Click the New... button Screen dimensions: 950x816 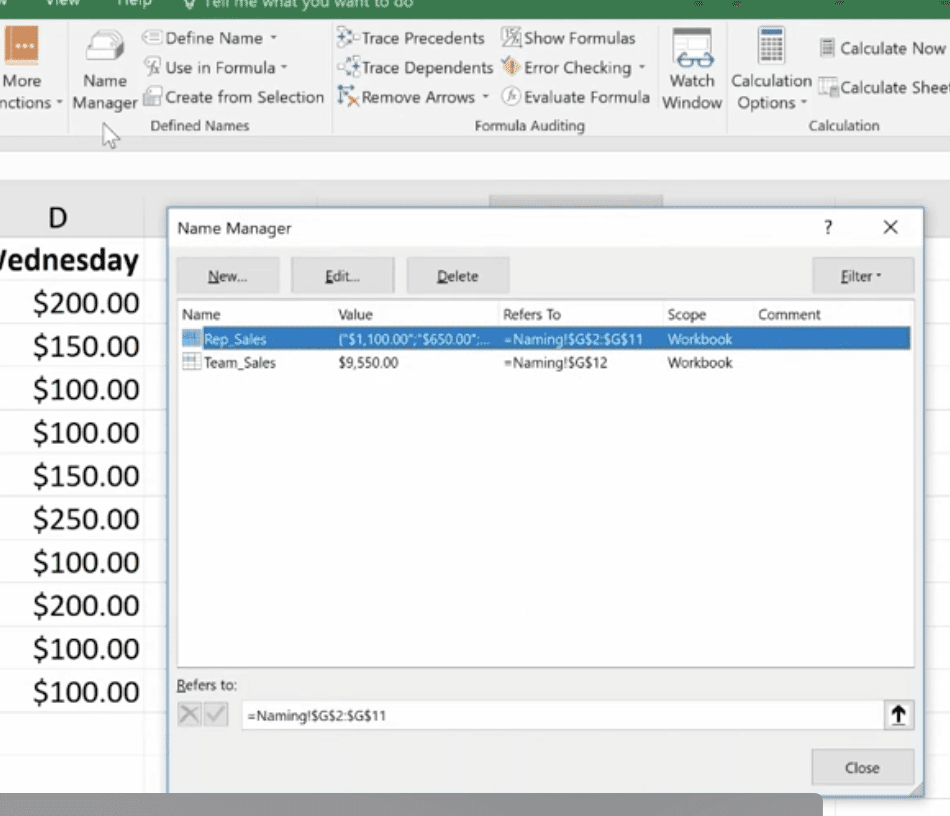point(227,276)
